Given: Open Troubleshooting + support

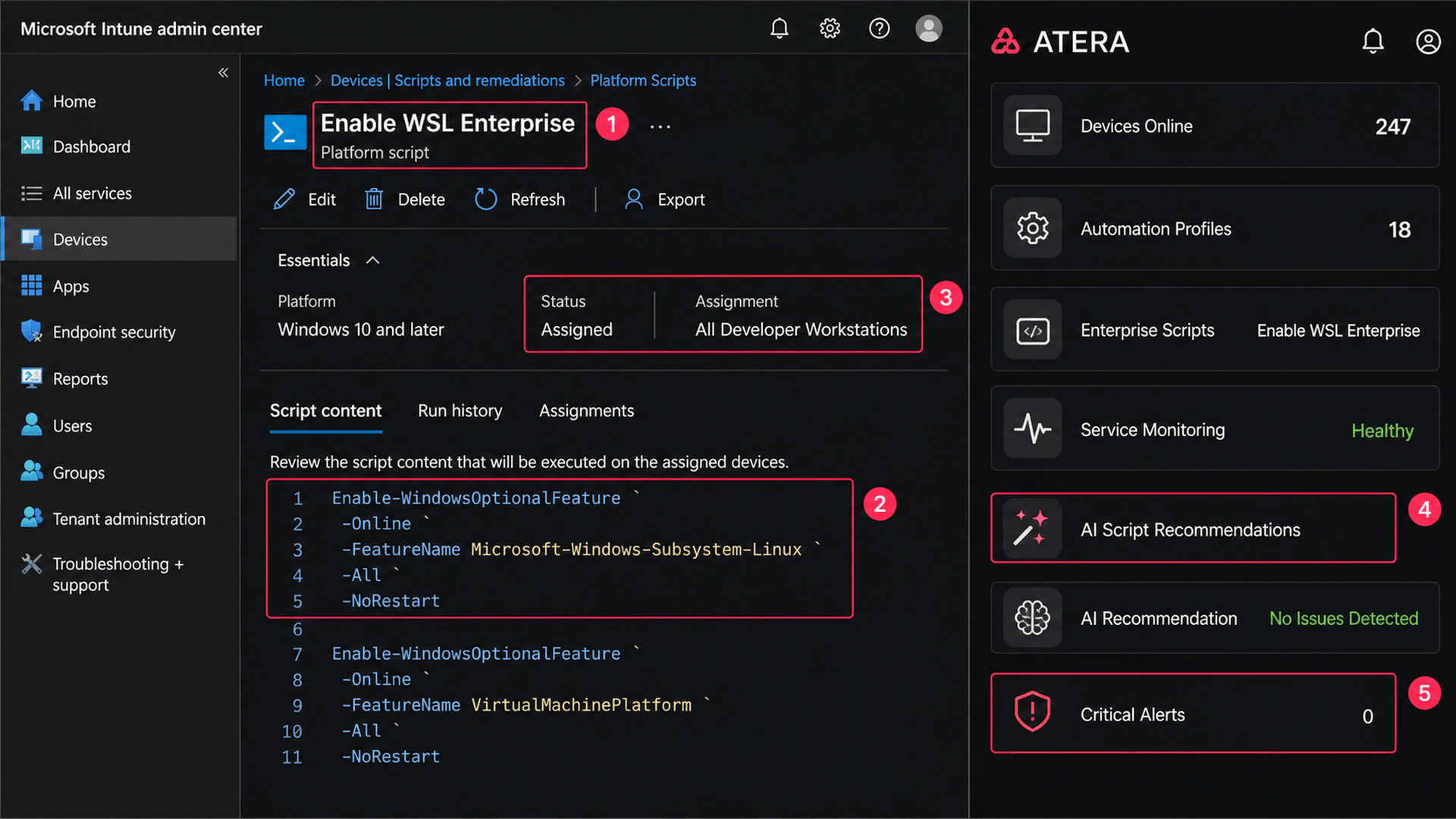Looking at the screenshot, I should pyautogui.click(x=119, y=574).
